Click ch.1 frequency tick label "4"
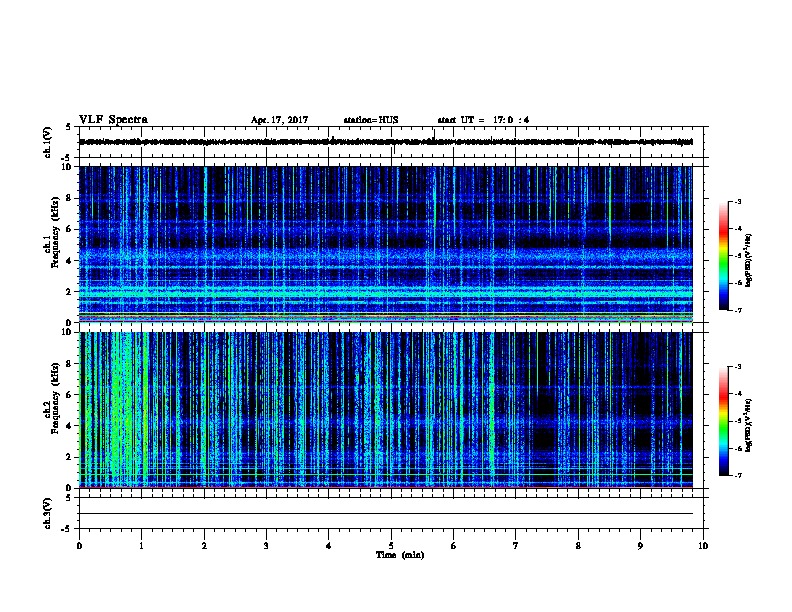Viewport: 792px width, 612px height. coord(69,261)
